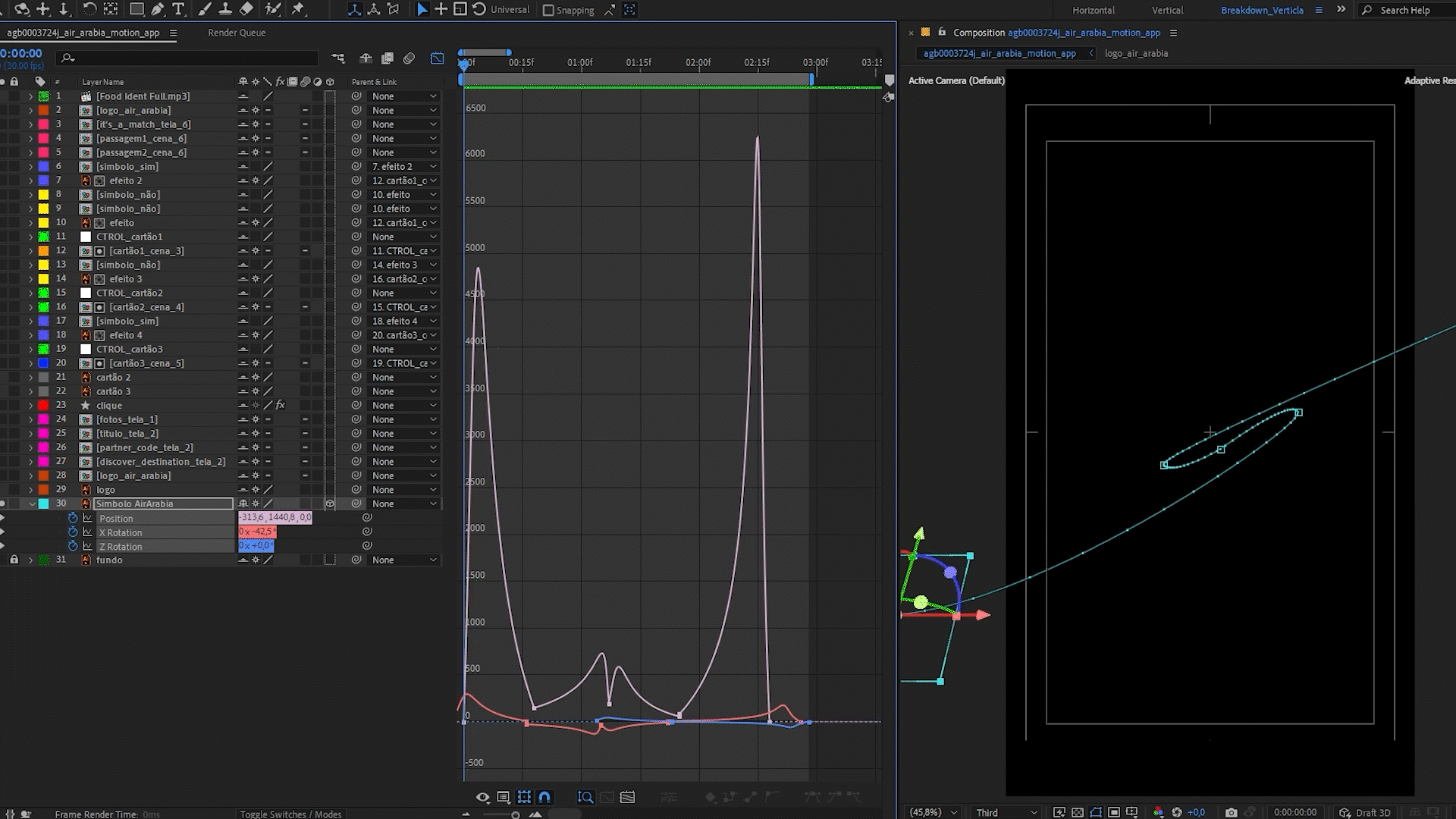Select the Pen tool
Image resolution: width=1456 pixels, height=819 pixels.
click(x=158, y=9)
